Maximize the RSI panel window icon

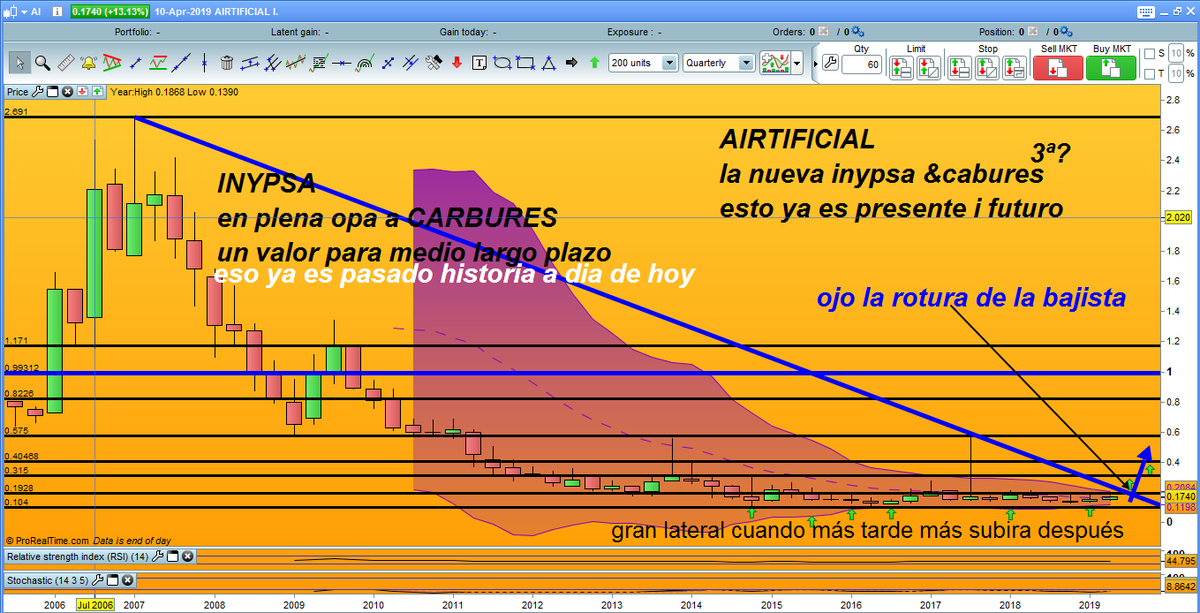click(x=172, y=557)
